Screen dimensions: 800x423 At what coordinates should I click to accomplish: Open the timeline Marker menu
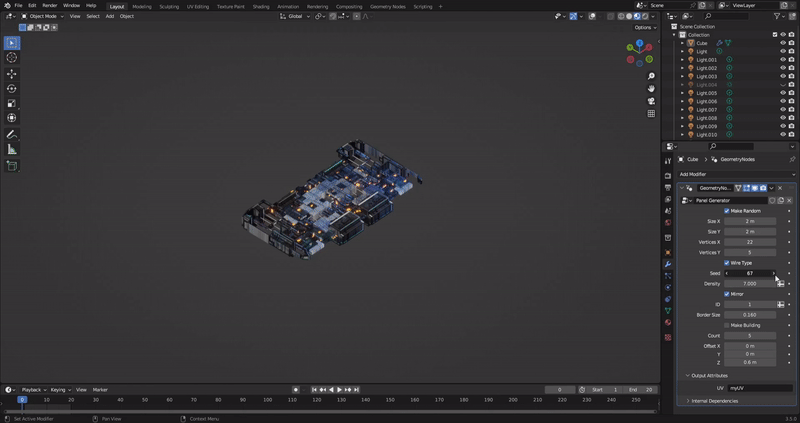[100, 390]
